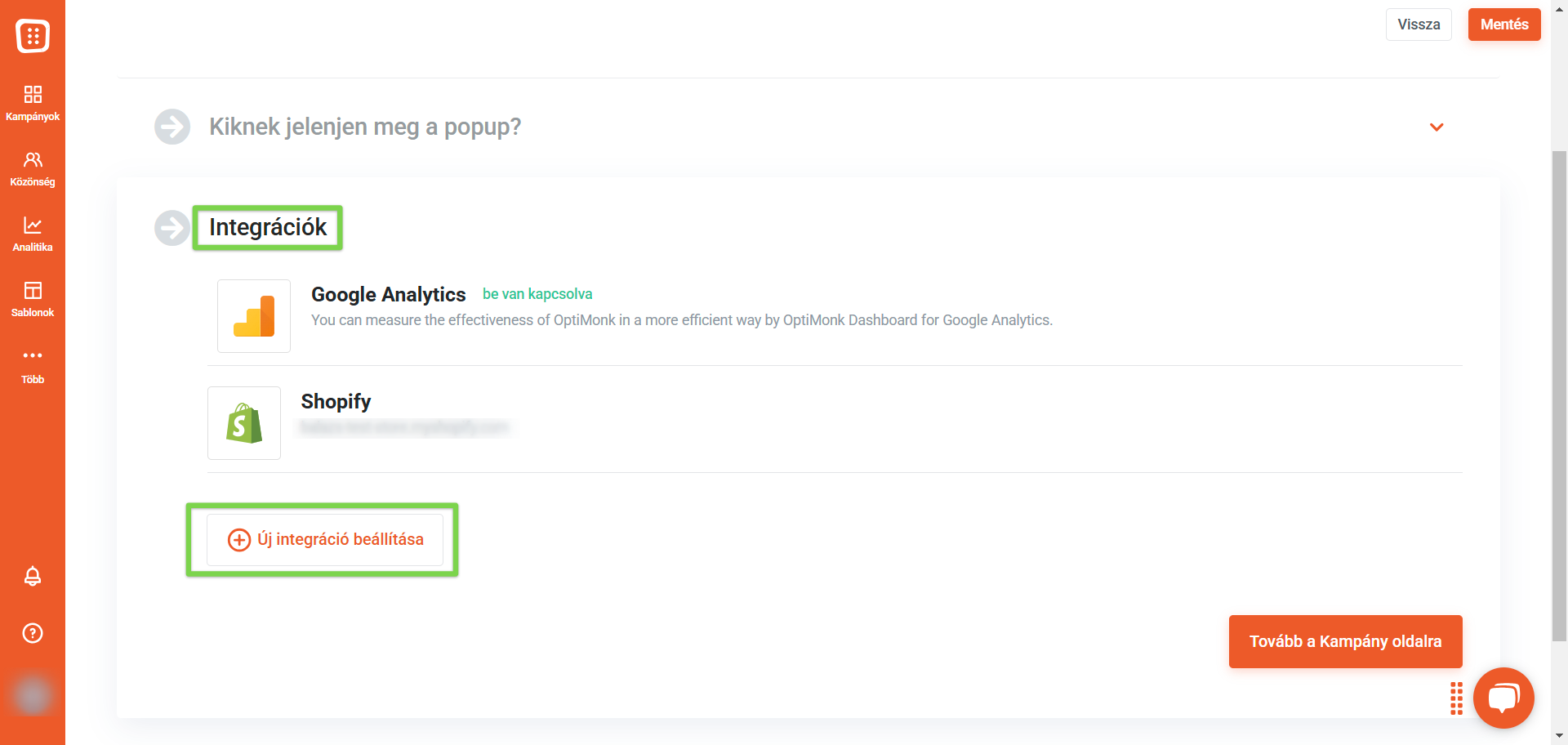Save changes with the Mentés button
The height and width of the screenshot is (745, 1568).
(x=1504, y=25)
